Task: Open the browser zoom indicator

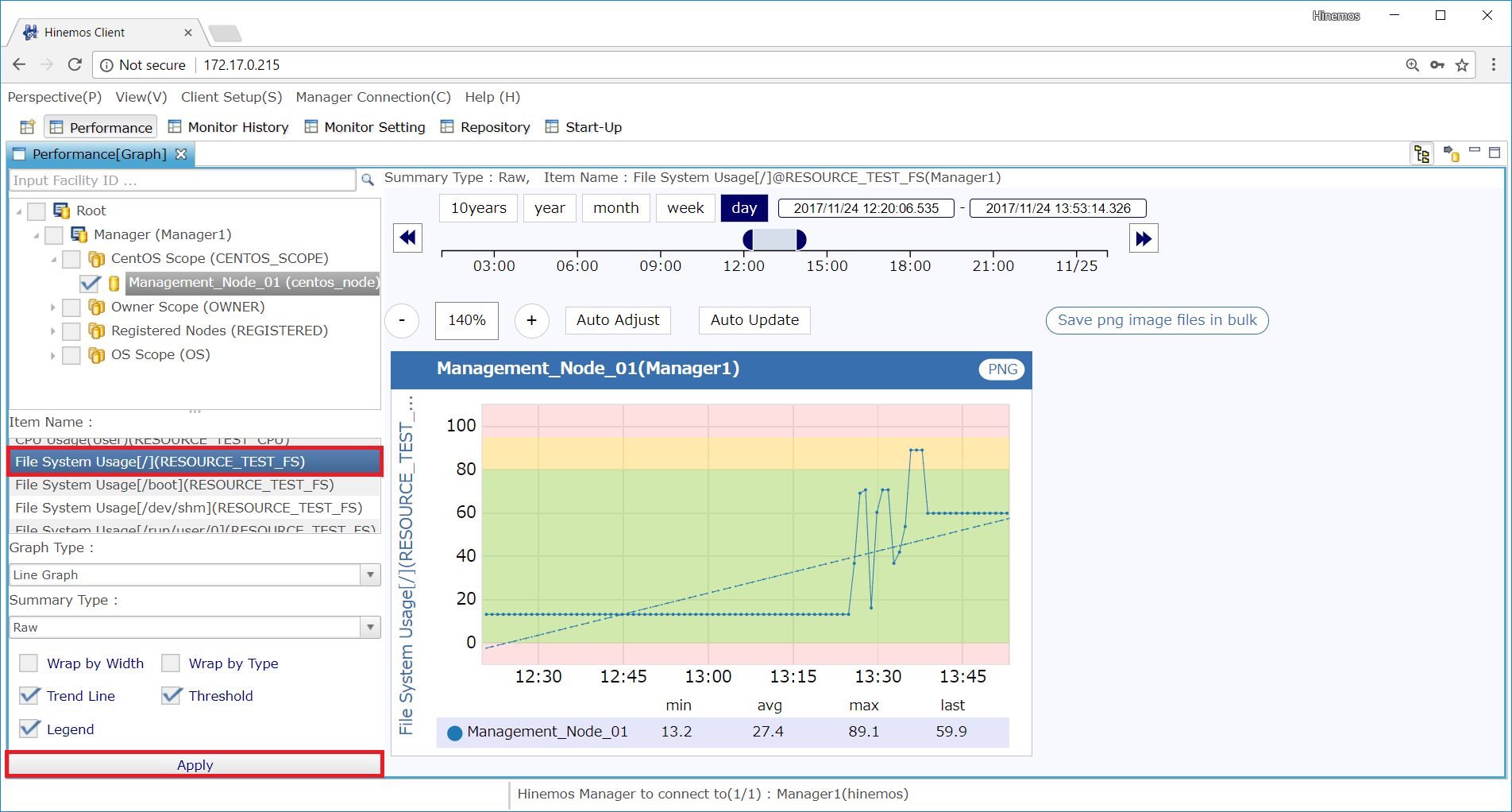Action: coord(1412,65)
